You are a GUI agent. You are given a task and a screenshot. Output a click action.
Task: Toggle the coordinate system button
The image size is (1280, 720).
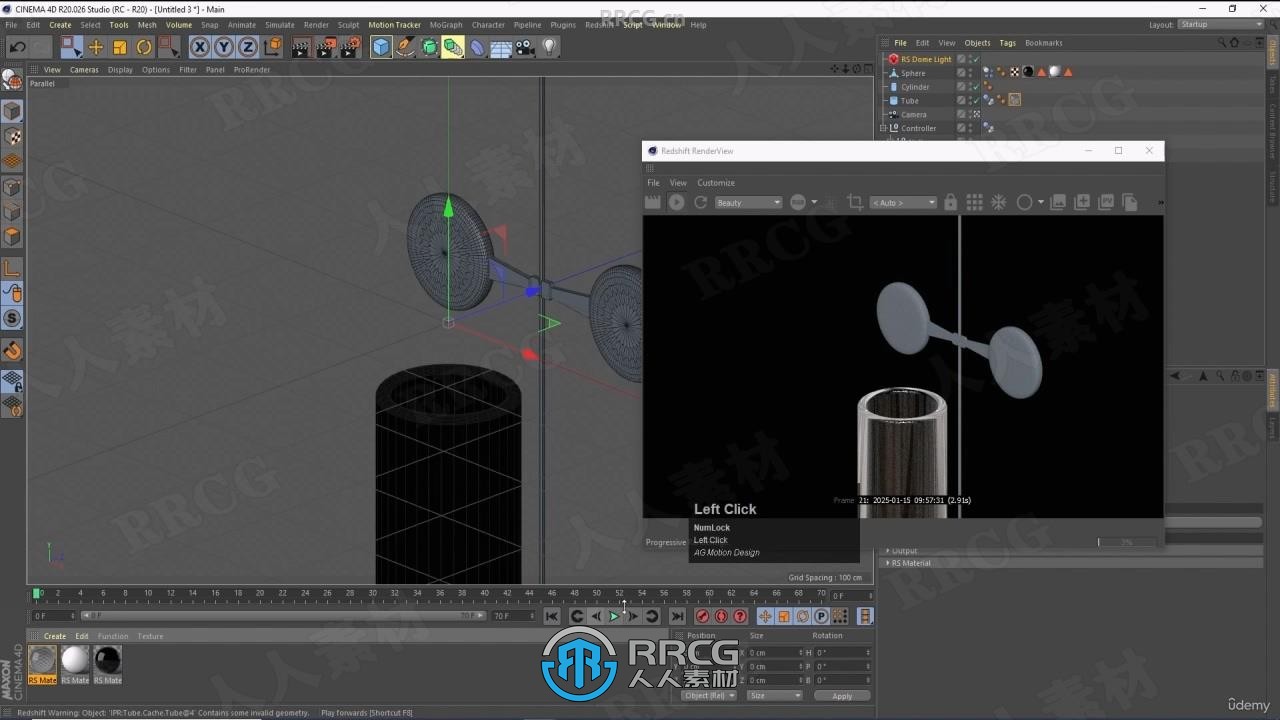[x=273, y=47]
